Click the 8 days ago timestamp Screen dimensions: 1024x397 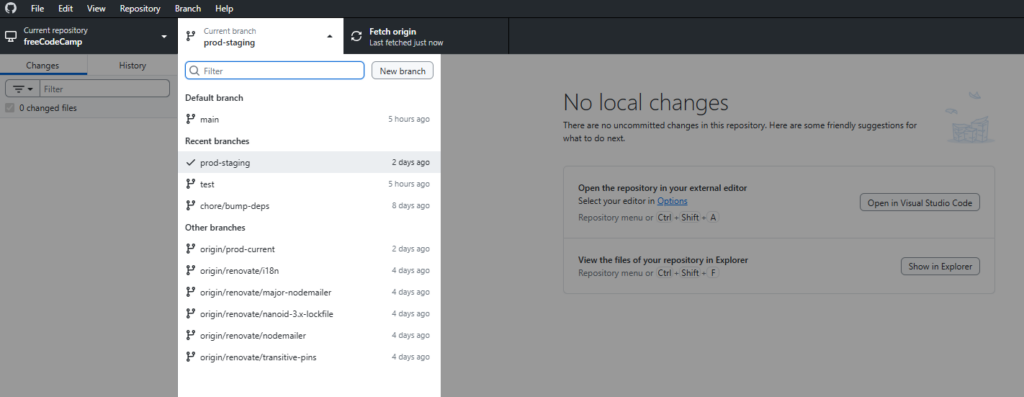click(411, 206)
